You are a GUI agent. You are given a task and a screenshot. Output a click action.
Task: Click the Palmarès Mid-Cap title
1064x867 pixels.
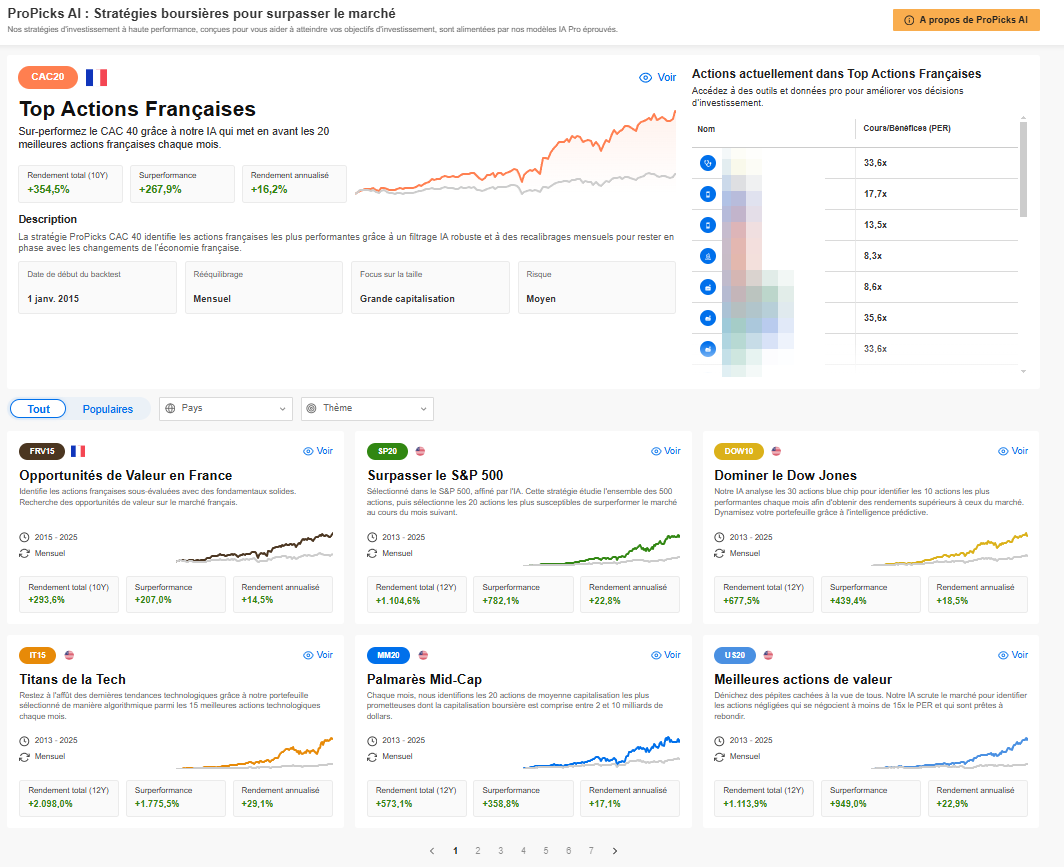[x=424, y=680]
